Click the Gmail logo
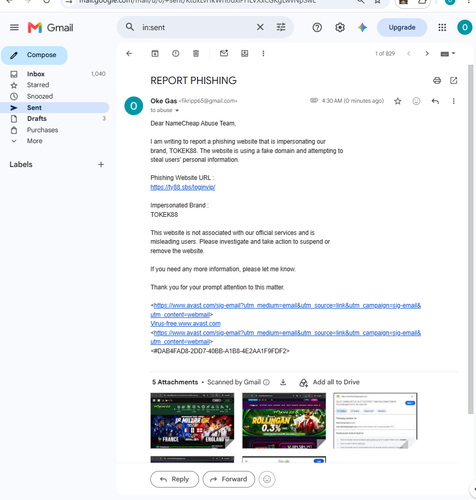Viewport: 476px width, 500px height. click(51, 28)
